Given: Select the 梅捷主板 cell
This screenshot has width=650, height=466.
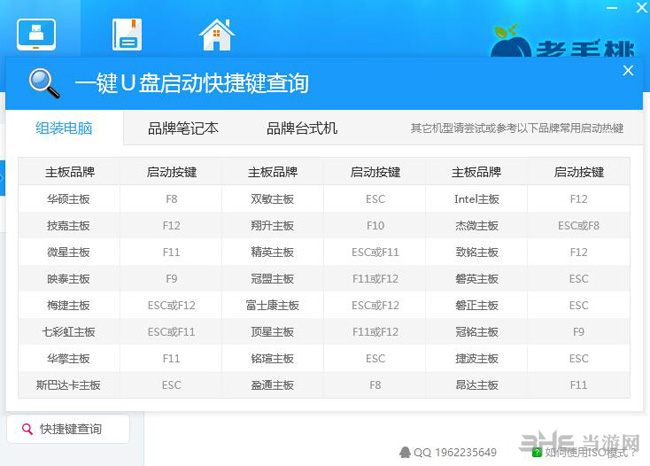Looking at the screenshot, I should [68, 305].
